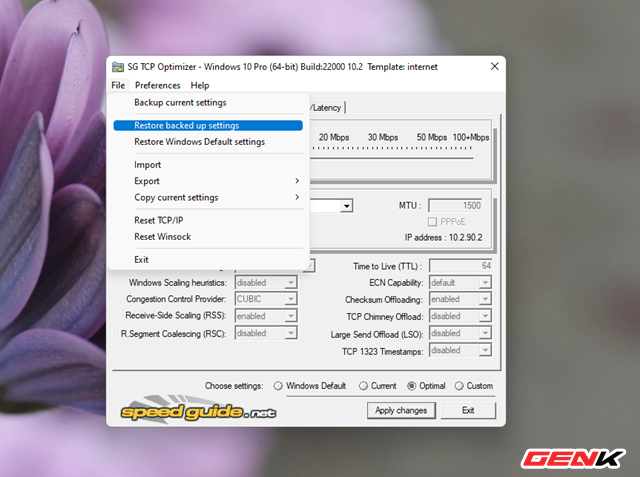Click the Exit button at bottom
The width and height of the screenshot is (640, 477).
tap(468, 410)
